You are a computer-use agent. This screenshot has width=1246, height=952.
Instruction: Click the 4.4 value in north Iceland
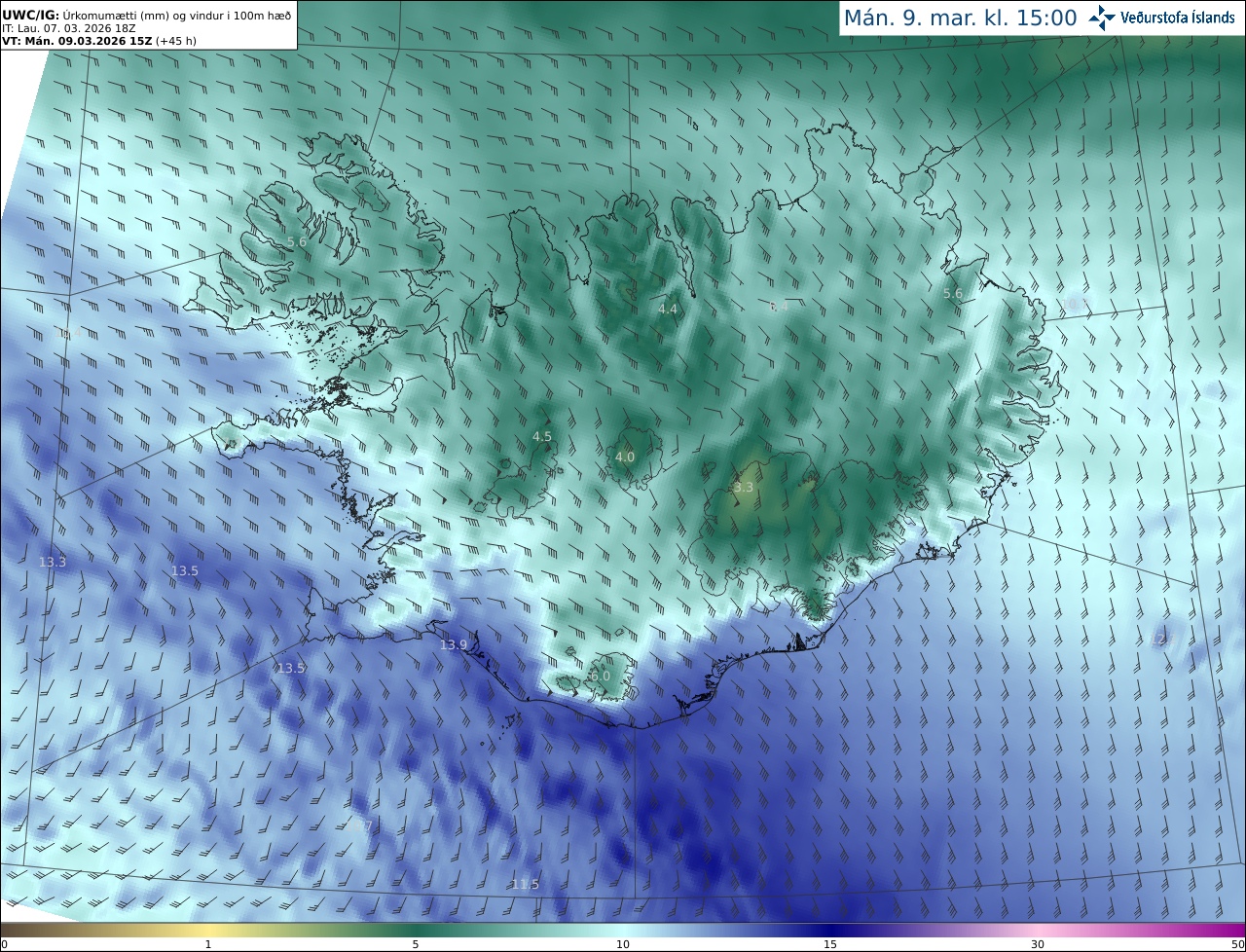pyautogui.click(x=668, y=309)
